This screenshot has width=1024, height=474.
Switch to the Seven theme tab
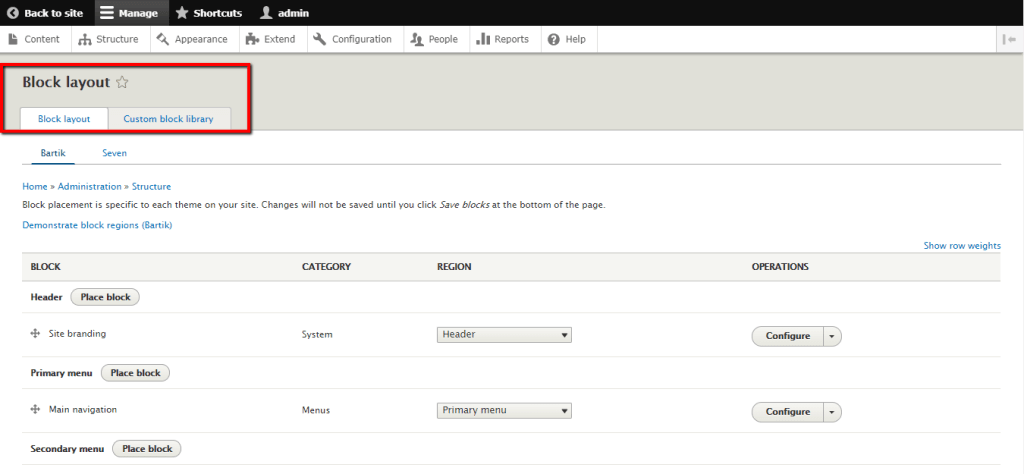pyautogui.click(x=114, y=153)
